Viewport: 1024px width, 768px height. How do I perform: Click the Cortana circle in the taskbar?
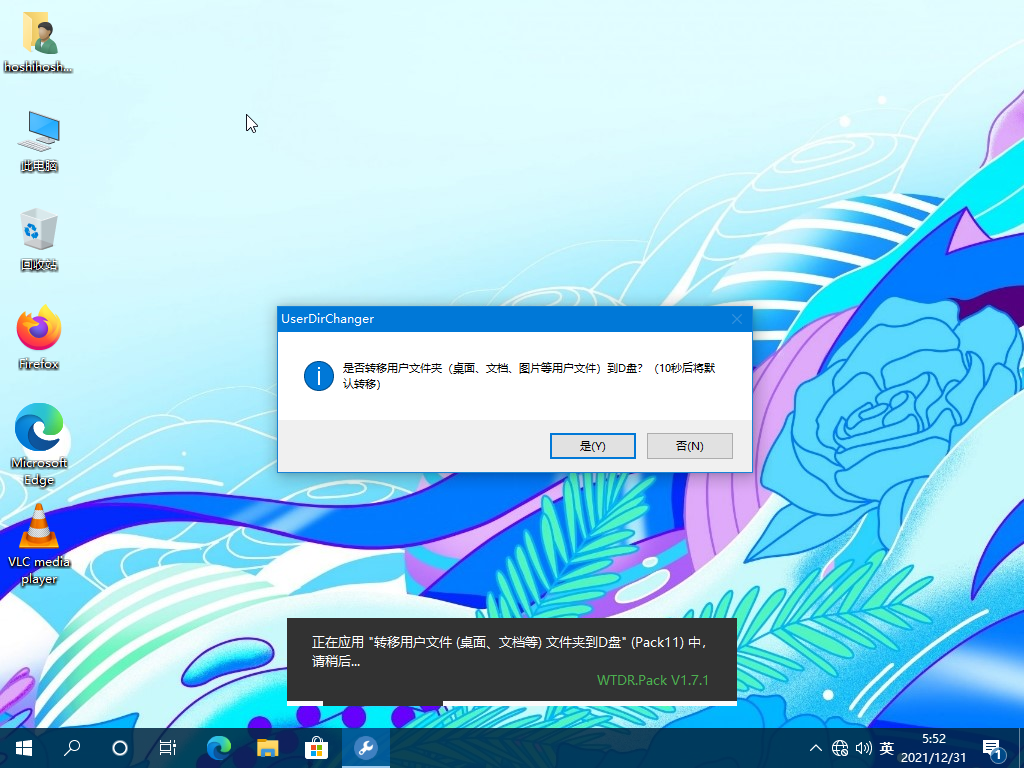coord(120,748)
